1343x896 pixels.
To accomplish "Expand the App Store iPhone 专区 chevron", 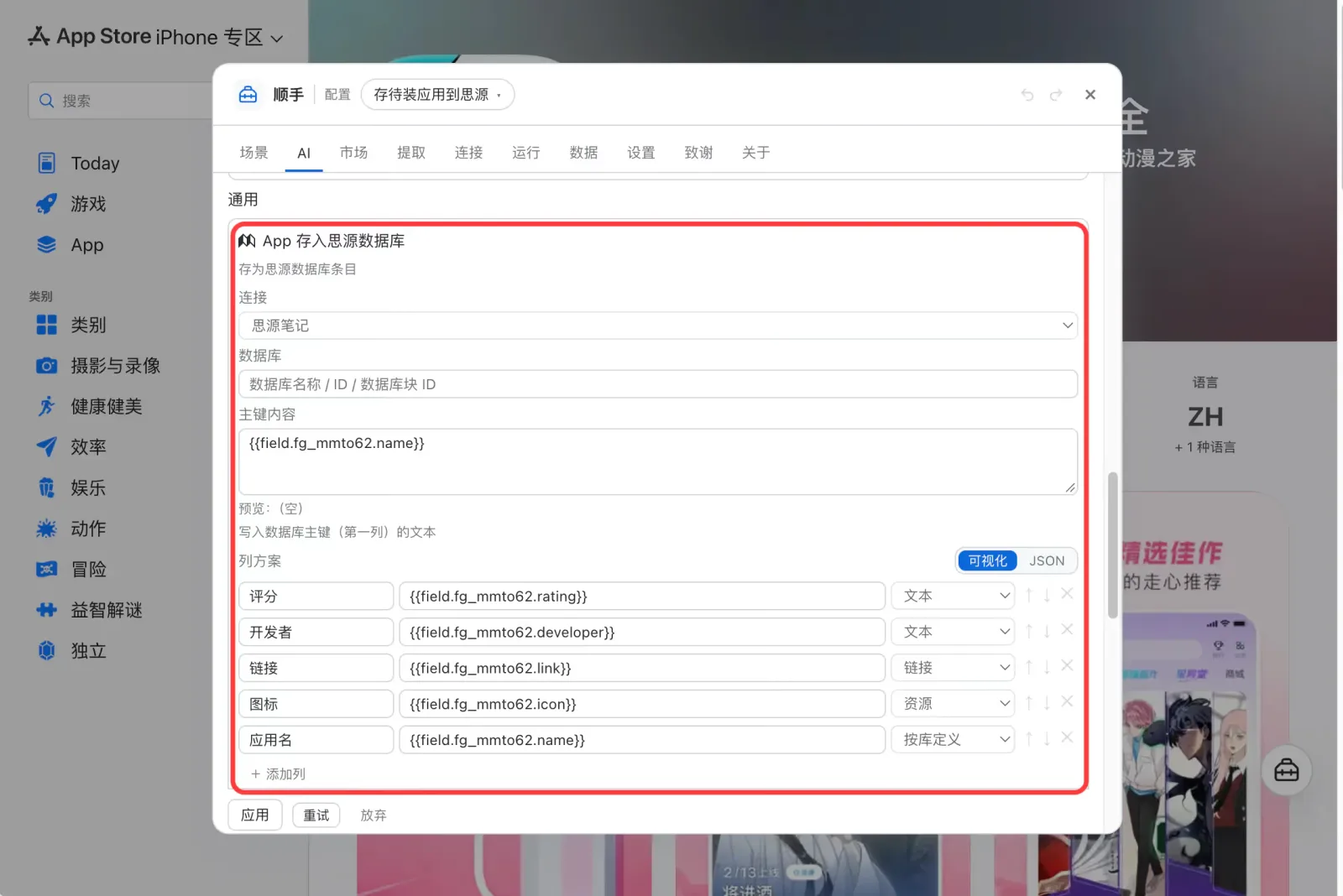I will tap(277, 39).
